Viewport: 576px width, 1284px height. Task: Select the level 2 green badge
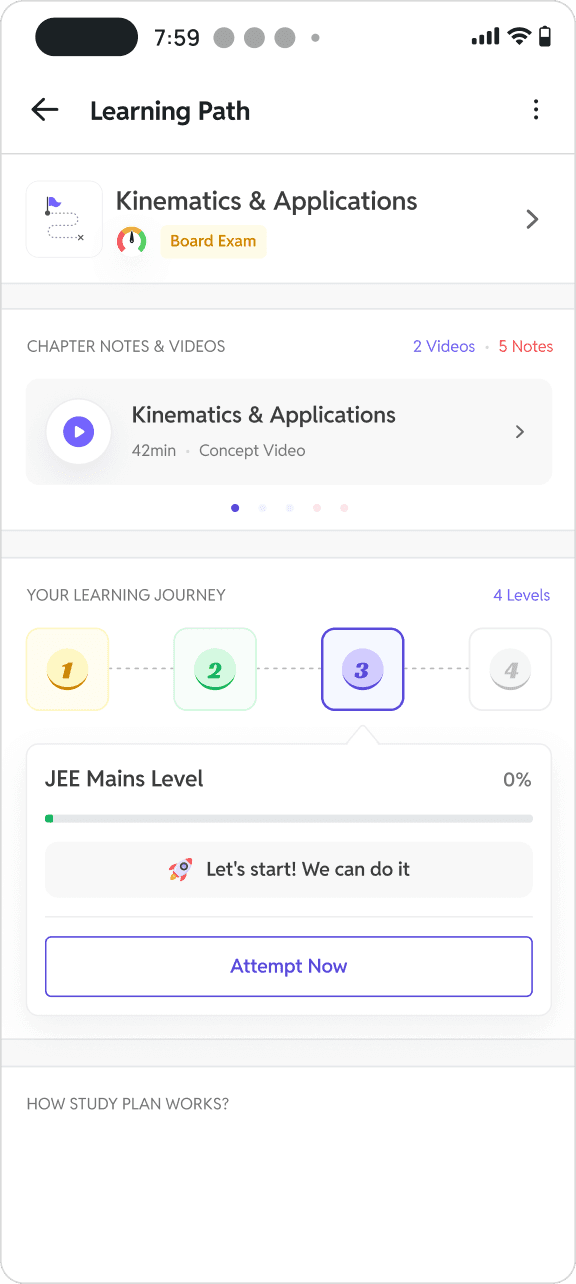[215, 669]
